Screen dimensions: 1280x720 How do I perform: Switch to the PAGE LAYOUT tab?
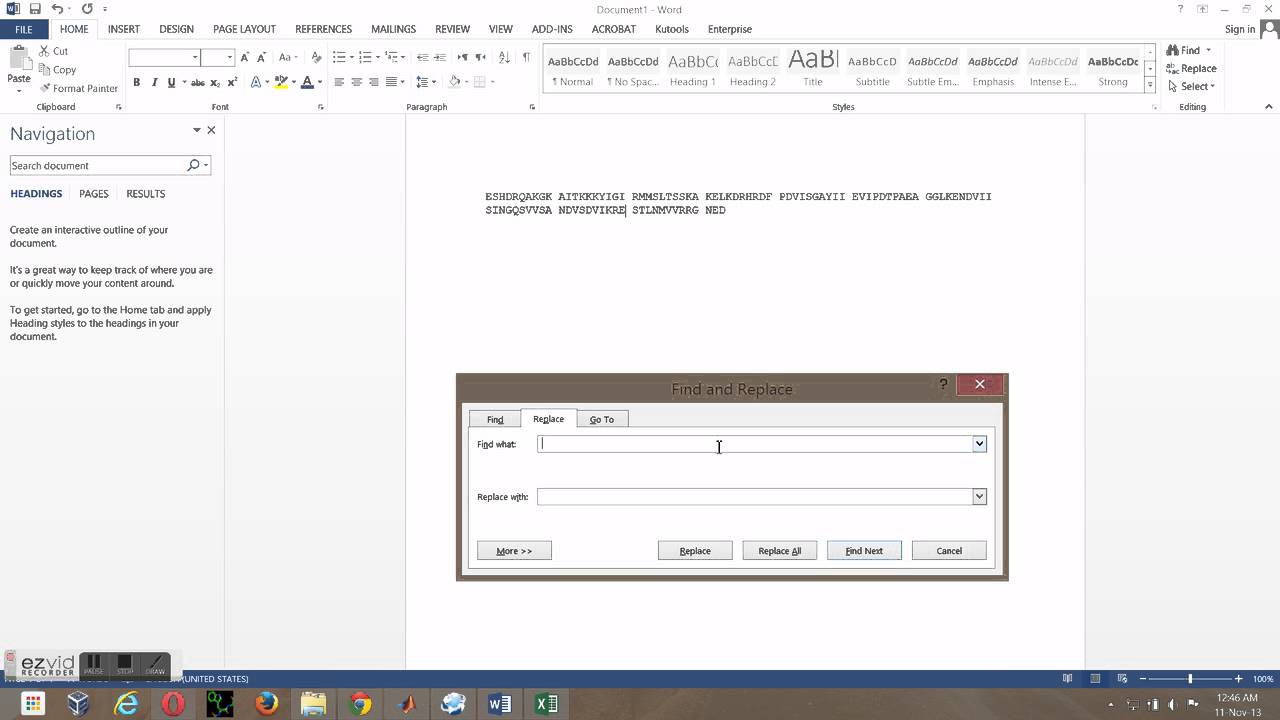point(244,29)
